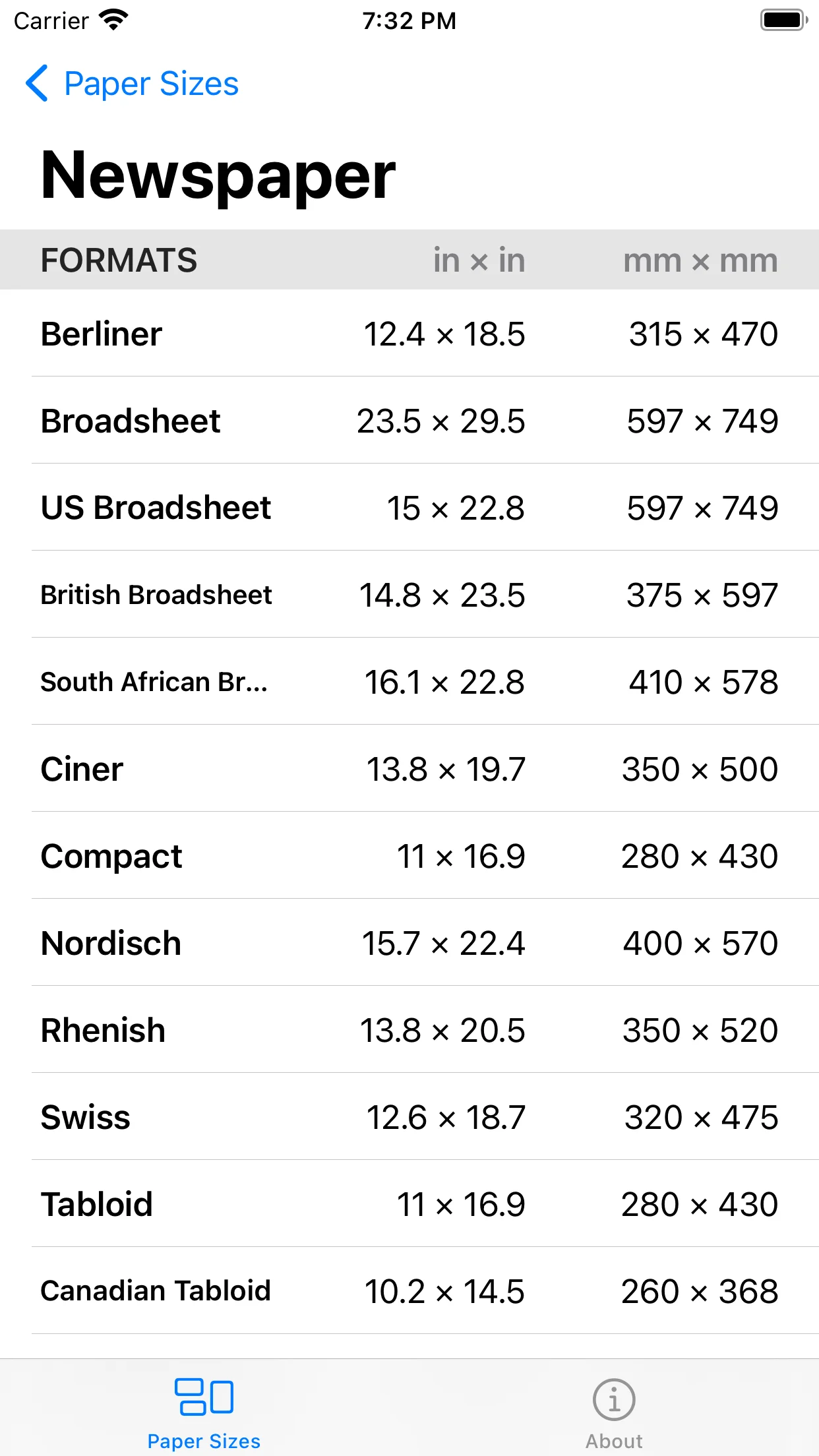This screenshot has width=819, height=1456.
Task: Select the About tab label
Action: click(x=614, y=1441)
